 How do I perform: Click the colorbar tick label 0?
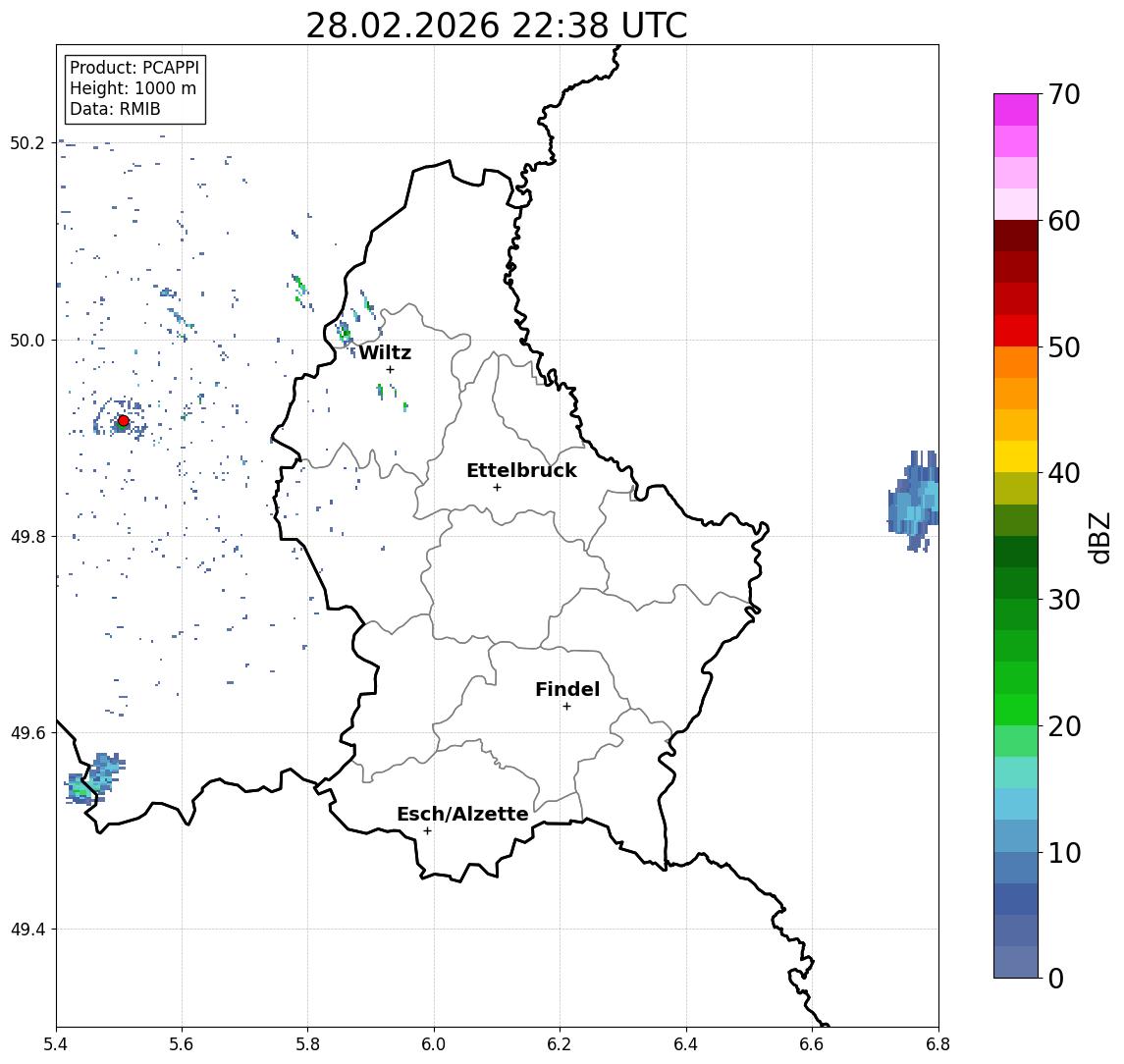(1056, 979)
